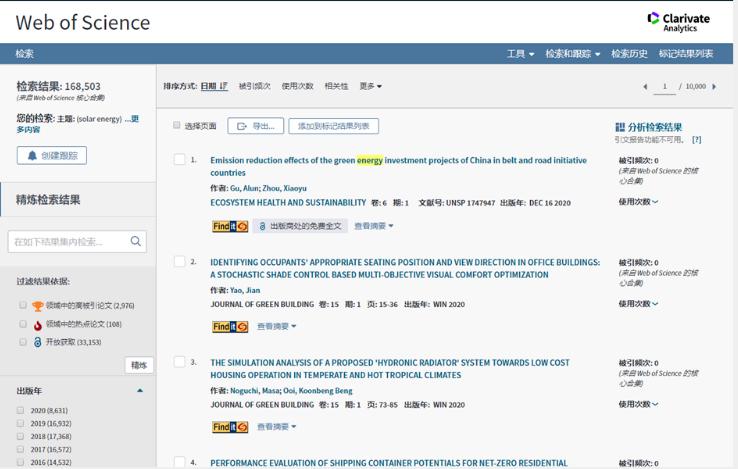Click author link Noguchi, Masa
Viewport: 738px width, 469px height.
pos(255,391)
